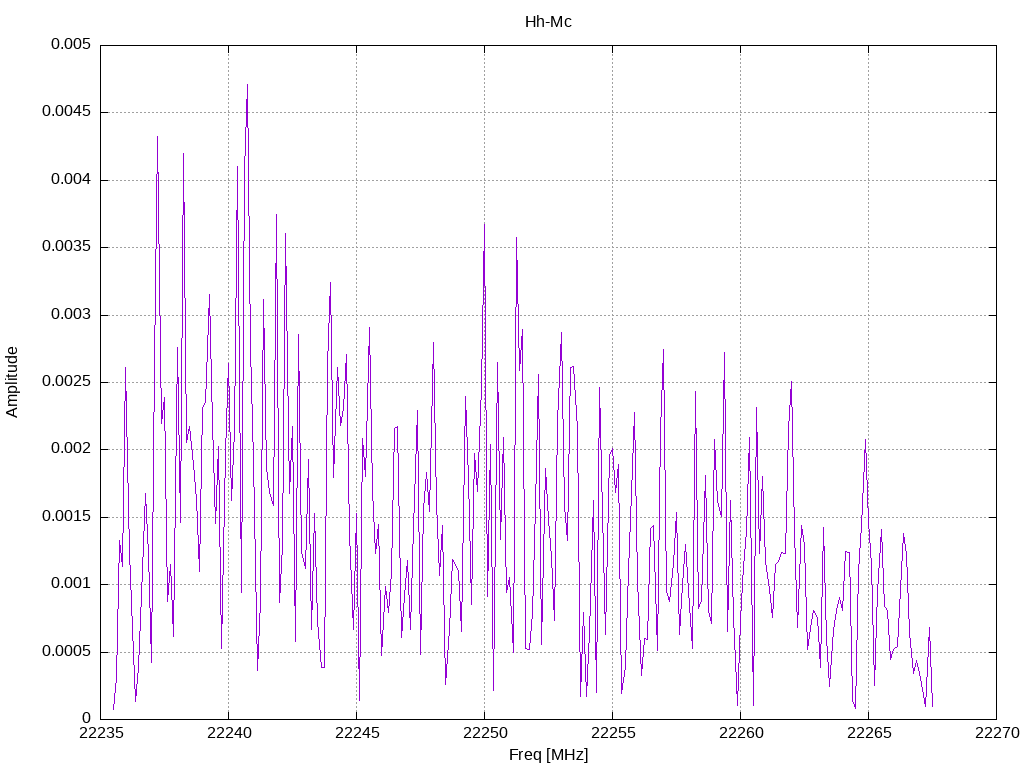Click the 22265 x-axis tick label
1024x768 pixels.
(x=869, y=733)
